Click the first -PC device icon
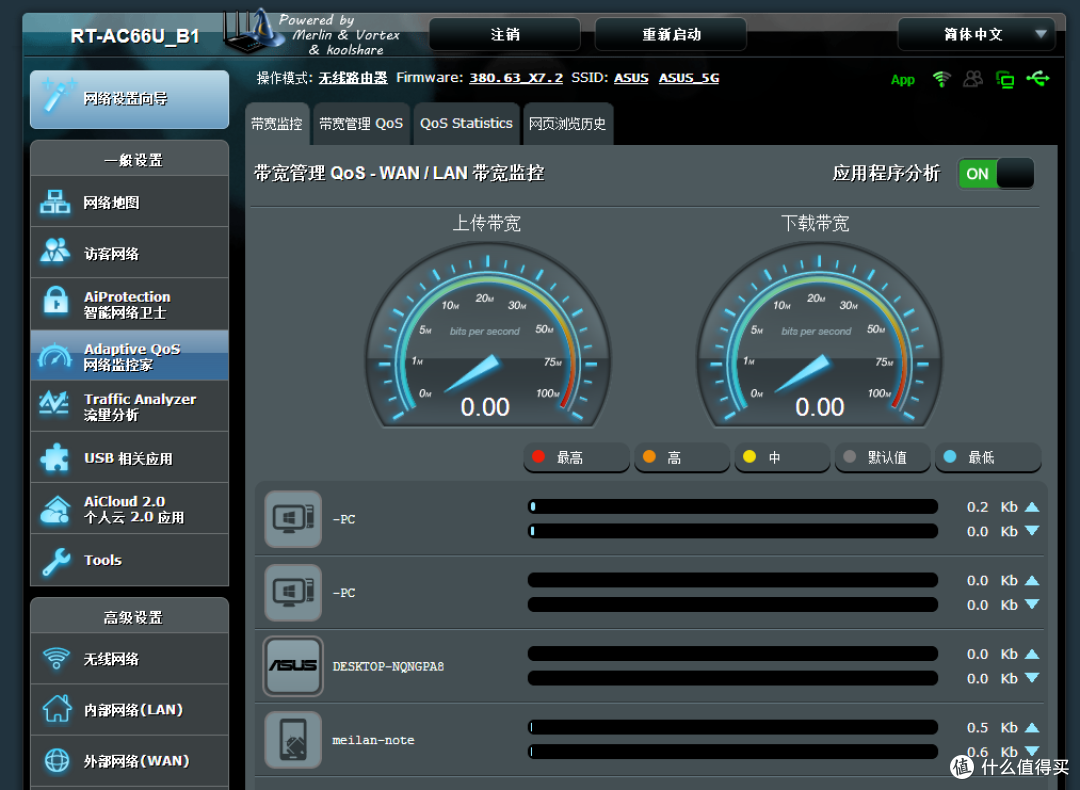1080x790 pixels. click(293, 519)
